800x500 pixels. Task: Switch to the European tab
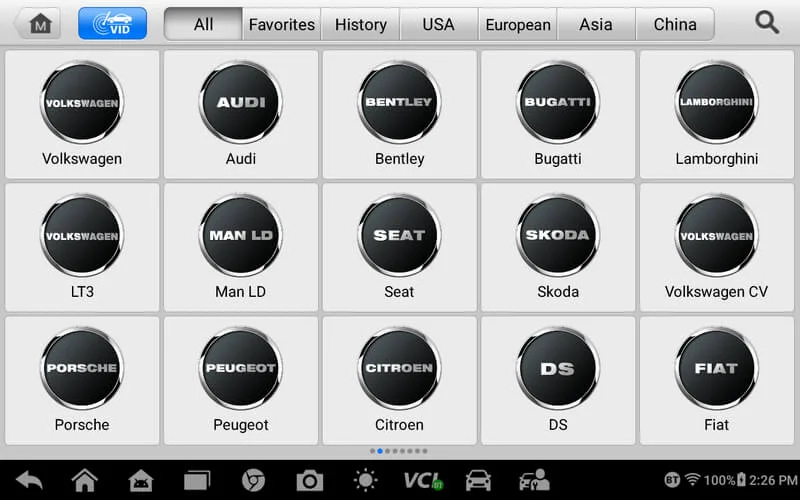pyautogui.click(x=518, y=24)
